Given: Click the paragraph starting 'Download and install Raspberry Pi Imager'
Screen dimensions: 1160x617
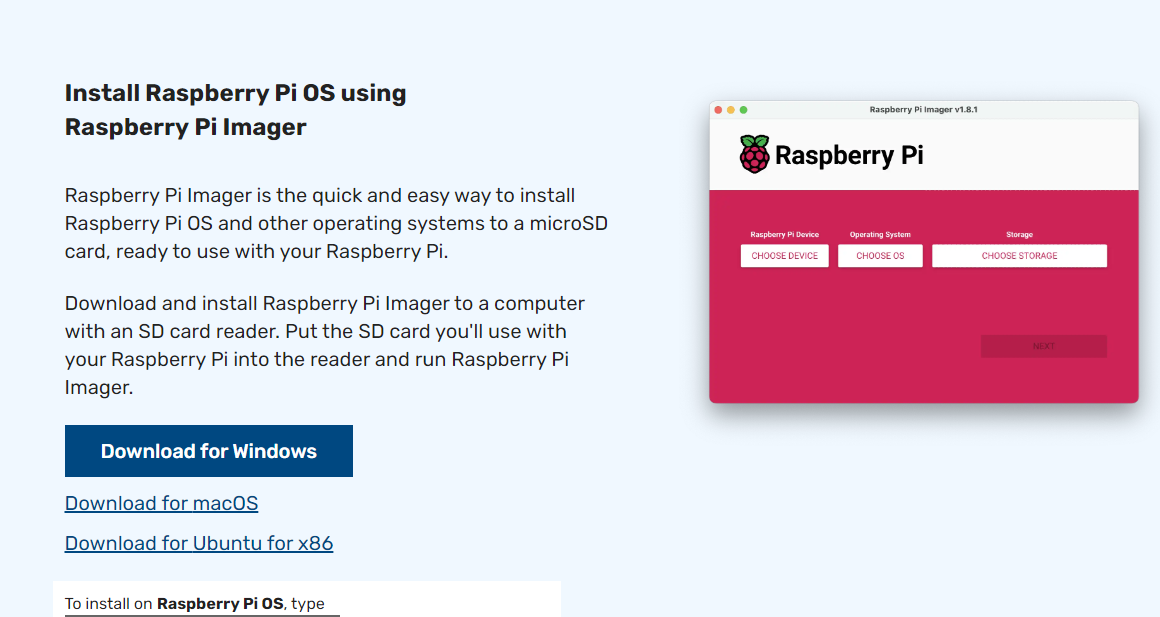Looking at the screenshot, I should [325, 345].
